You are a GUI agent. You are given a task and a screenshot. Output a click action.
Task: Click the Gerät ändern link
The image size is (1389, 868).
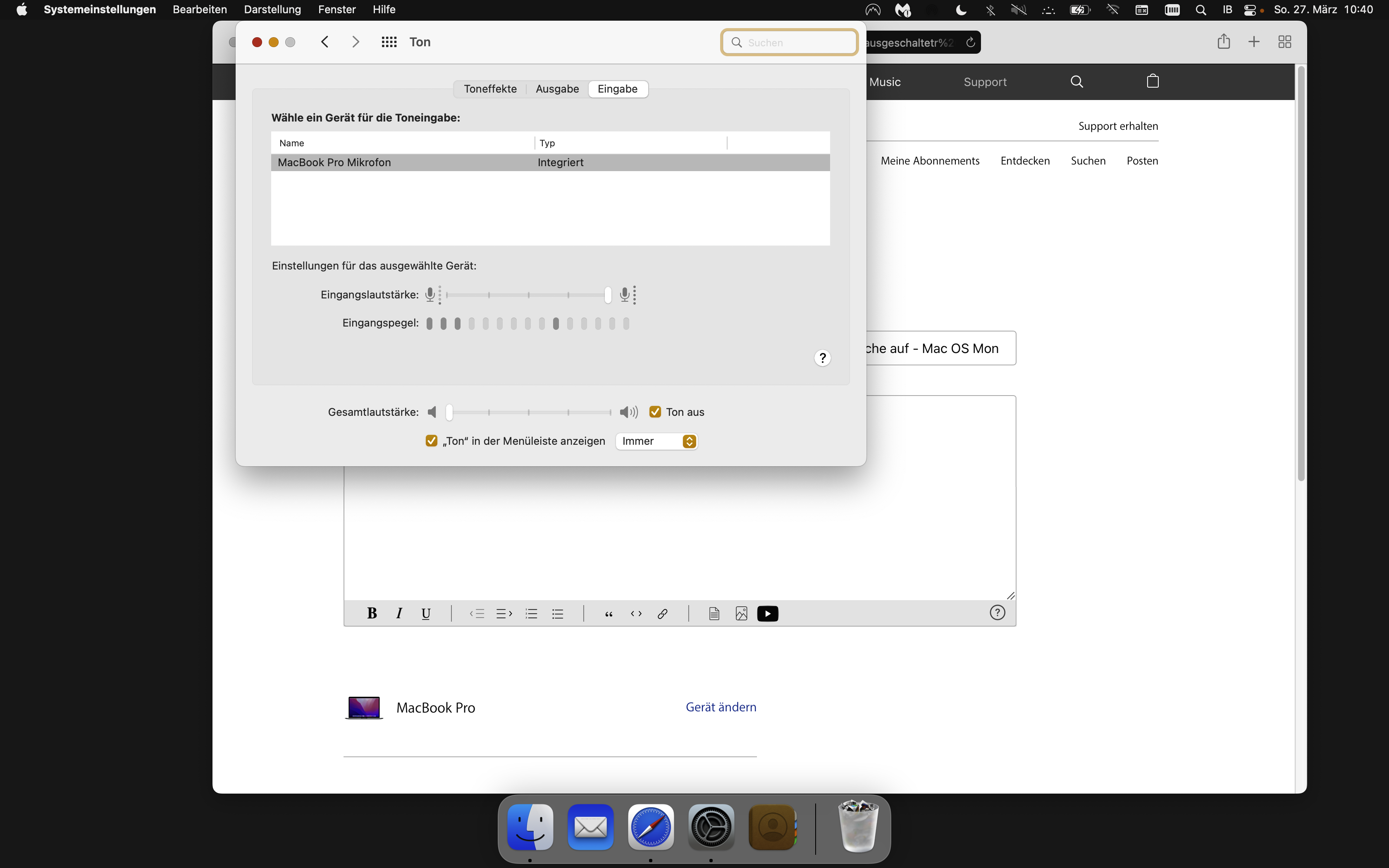coord(721,707)
